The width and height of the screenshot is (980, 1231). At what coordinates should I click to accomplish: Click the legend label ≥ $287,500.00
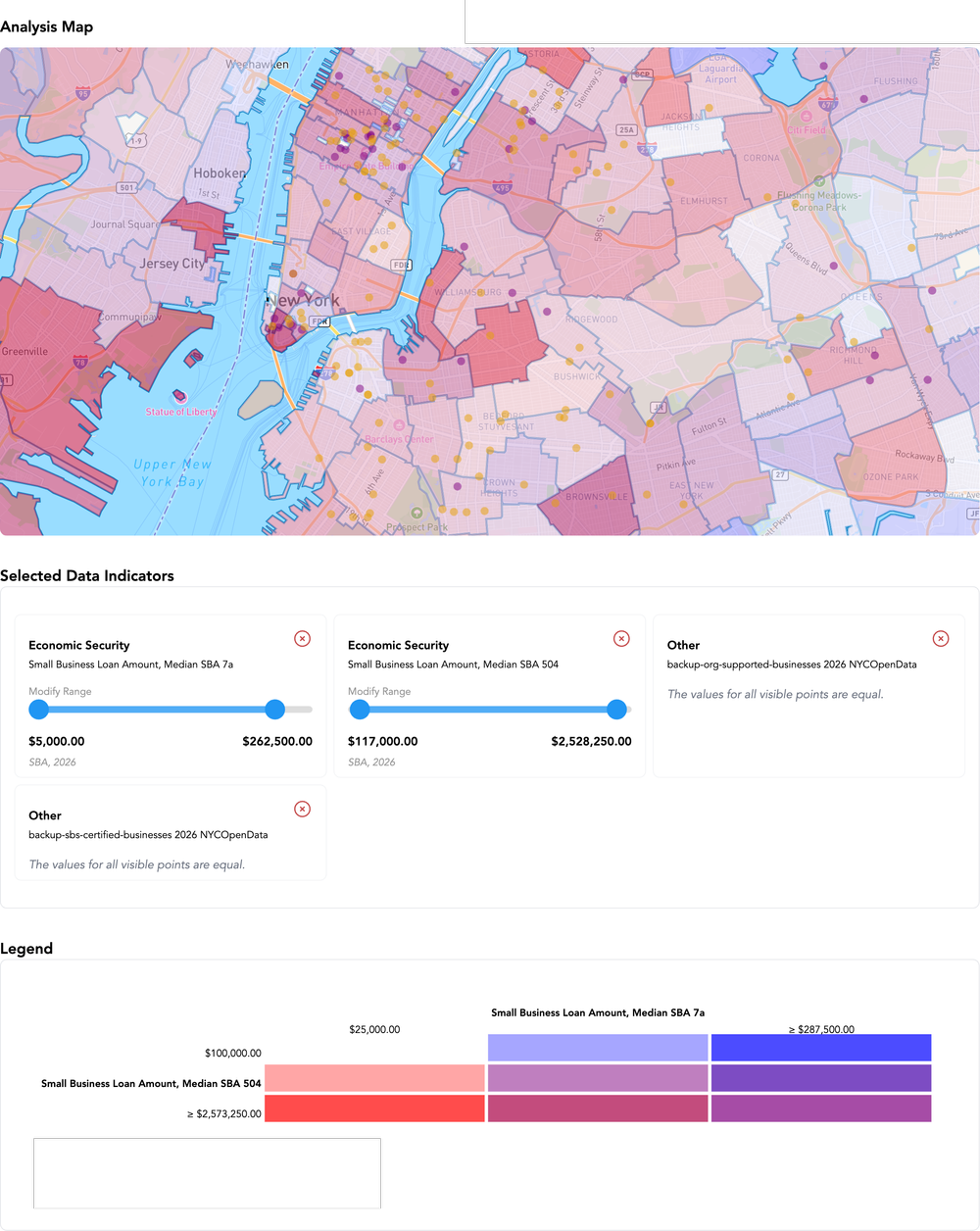coord(821,1029)
